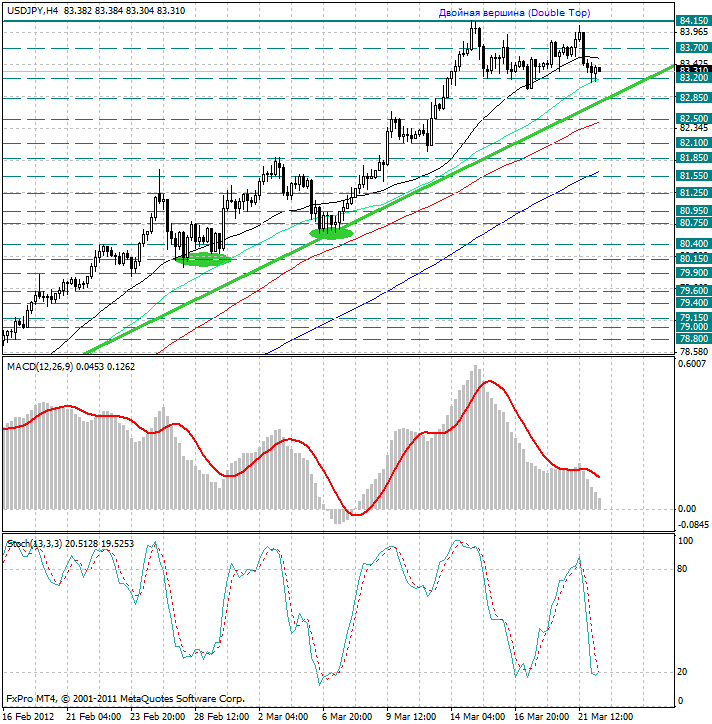This screenshot has width=712, height=724.
Task: Click the 6 Mar 20:00 date label
Action: [347, 717]
